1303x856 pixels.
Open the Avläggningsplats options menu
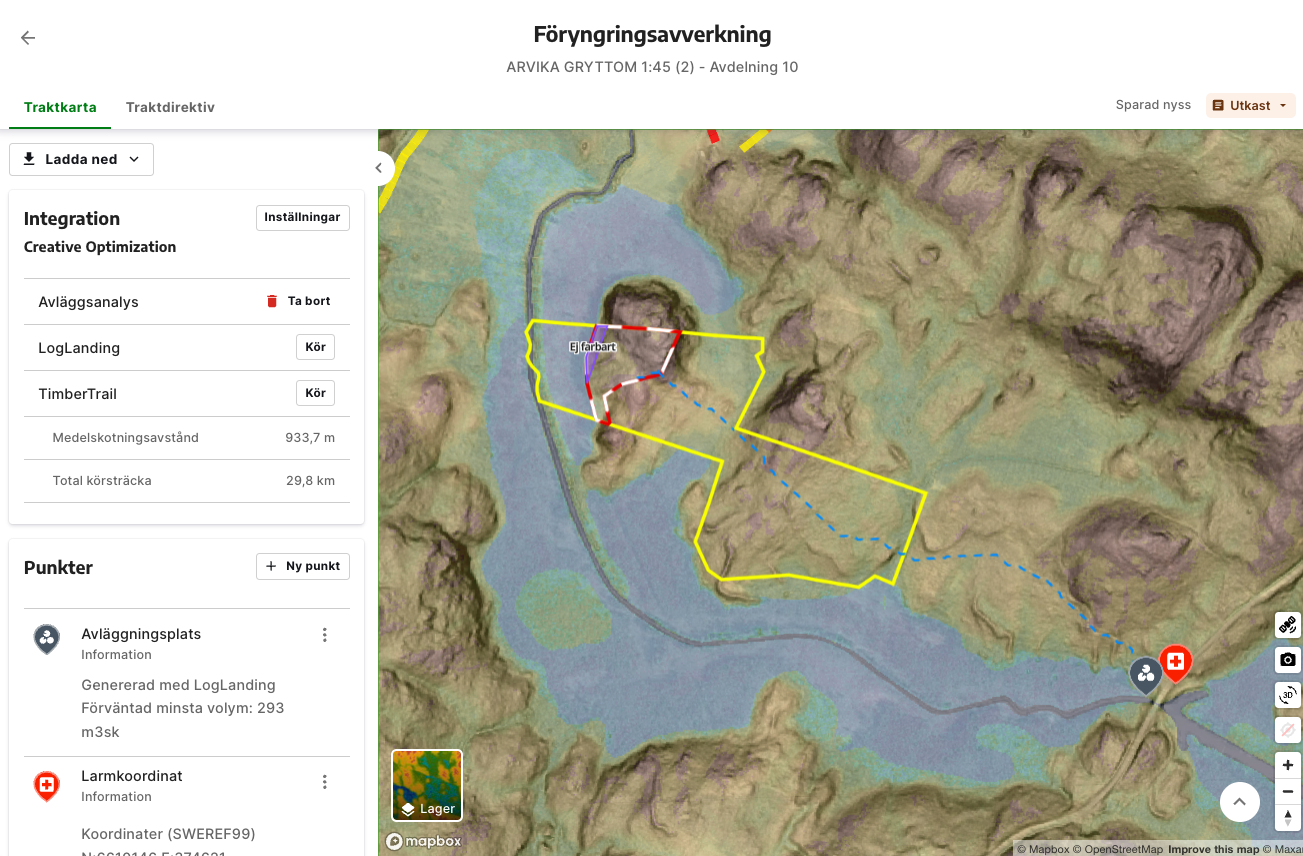coord(324,635)
